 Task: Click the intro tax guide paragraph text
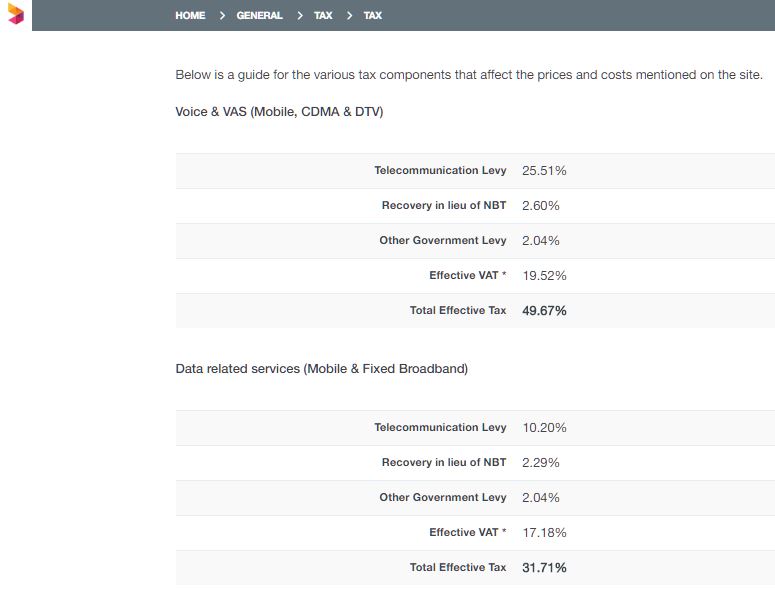click(469, 75)
